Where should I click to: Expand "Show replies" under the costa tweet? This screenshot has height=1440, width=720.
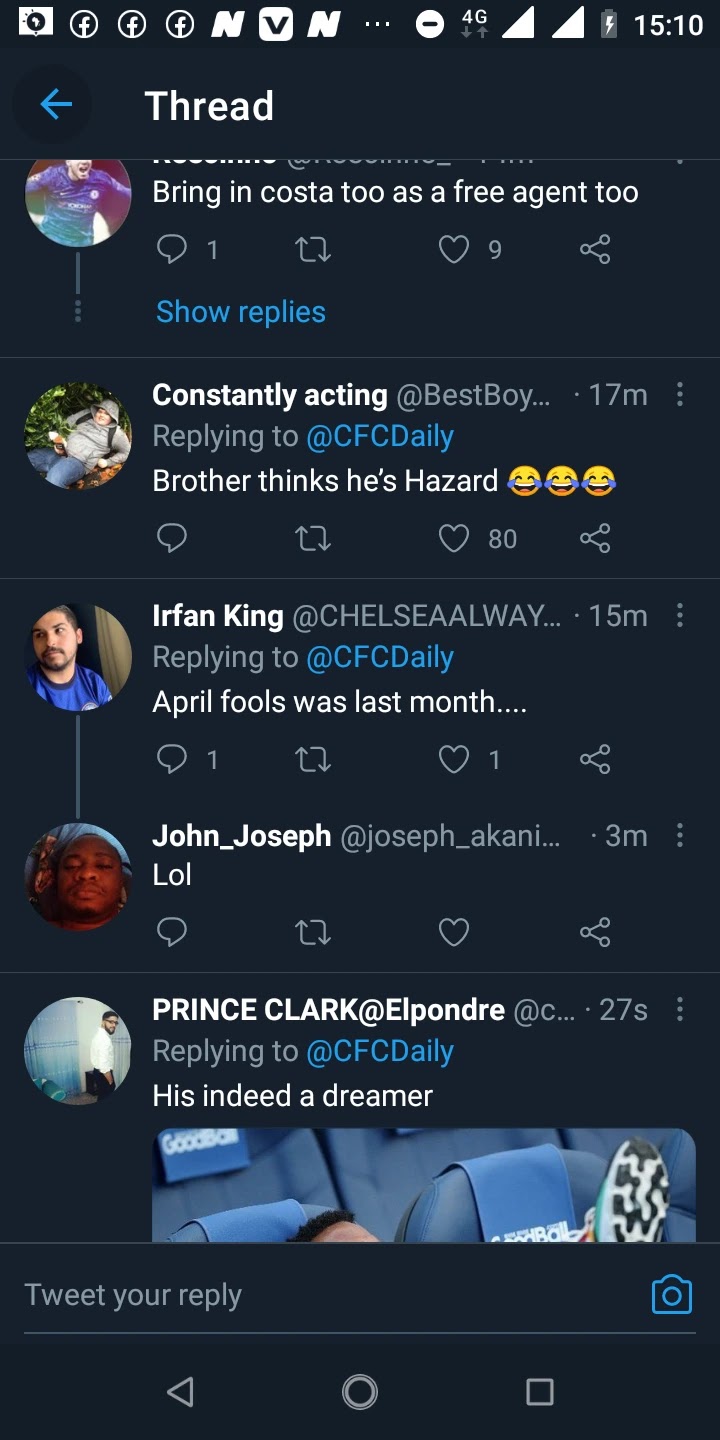[x=241, y=312]
